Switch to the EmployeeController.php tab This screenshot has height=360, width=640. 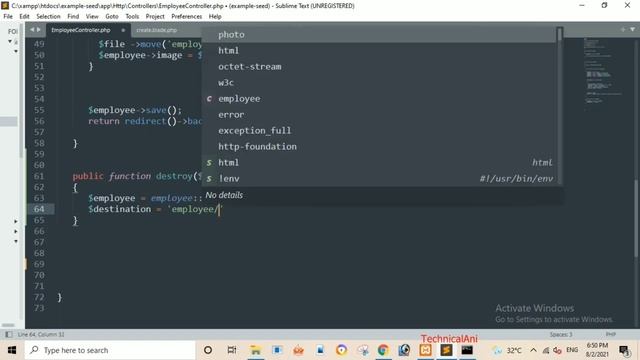point(81,30)
